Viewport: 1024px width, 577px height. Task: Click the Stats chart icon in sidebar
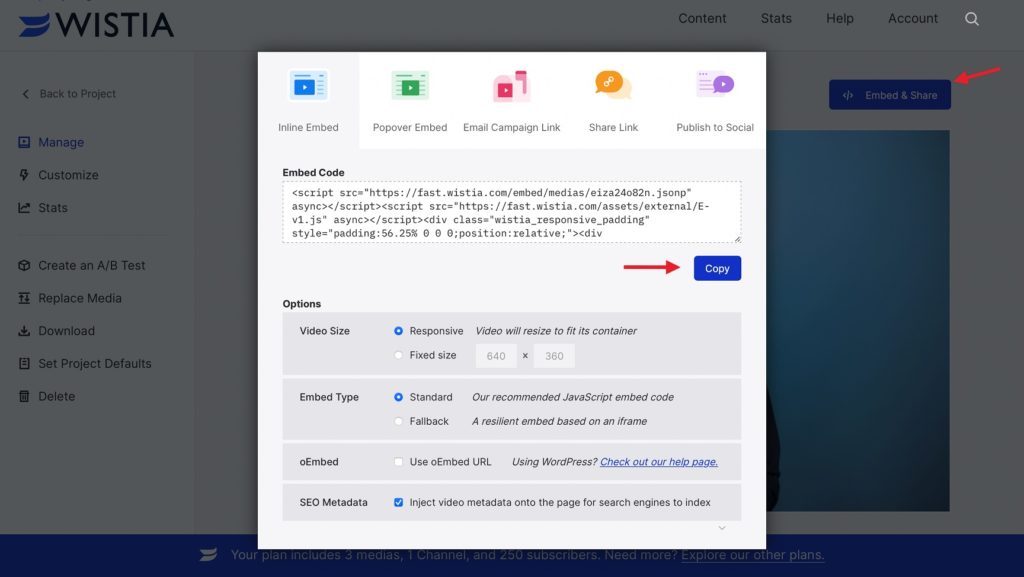point(24,208)
